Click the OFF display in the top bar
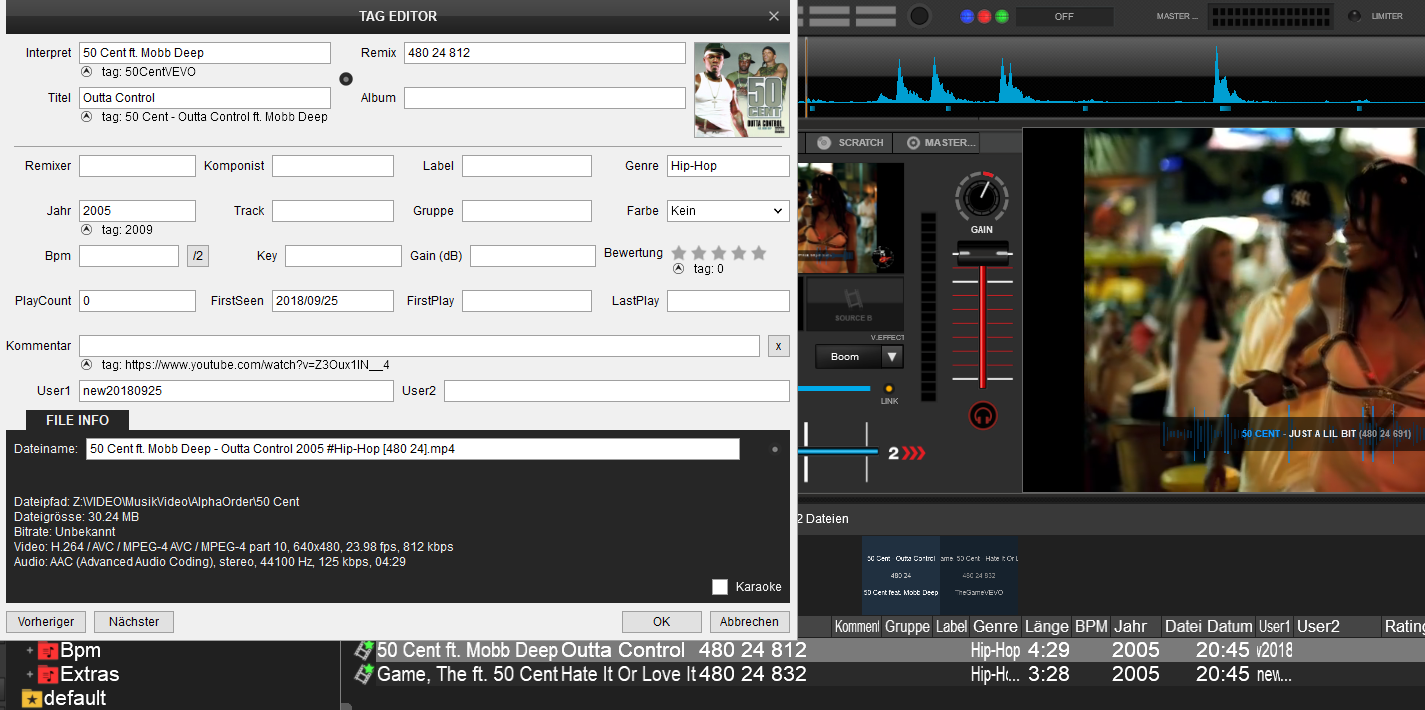The height and width of the screenshot is (710, 1425). pos(1064,17)
